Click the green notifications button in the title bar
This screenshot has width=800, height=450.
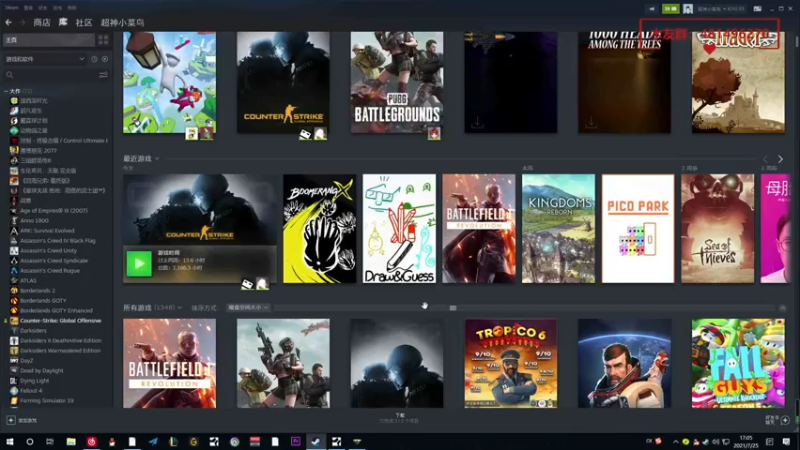click(670, 9)
